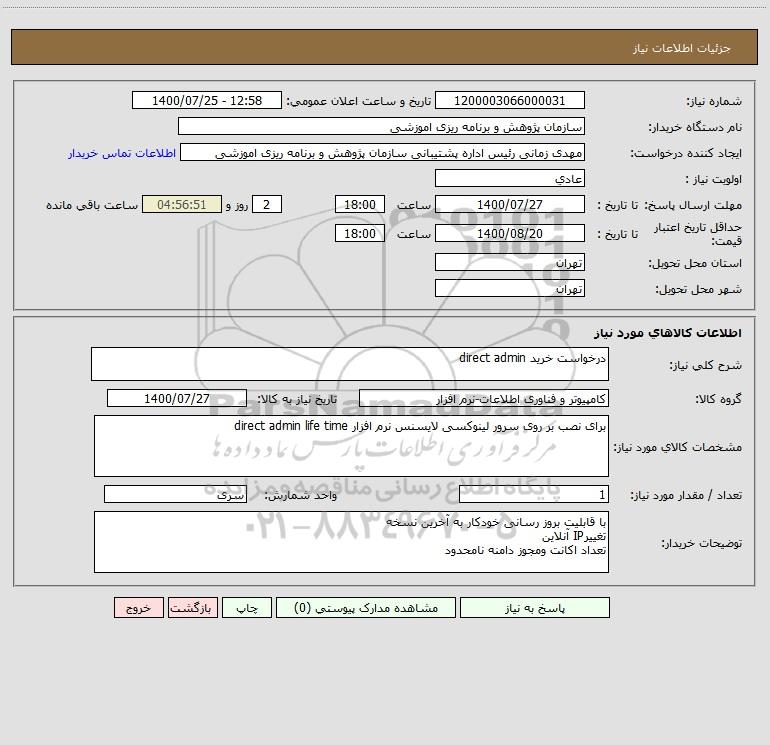
Task: Click the 'پاسخ به نیاز' button
Action: click(535, 607)
